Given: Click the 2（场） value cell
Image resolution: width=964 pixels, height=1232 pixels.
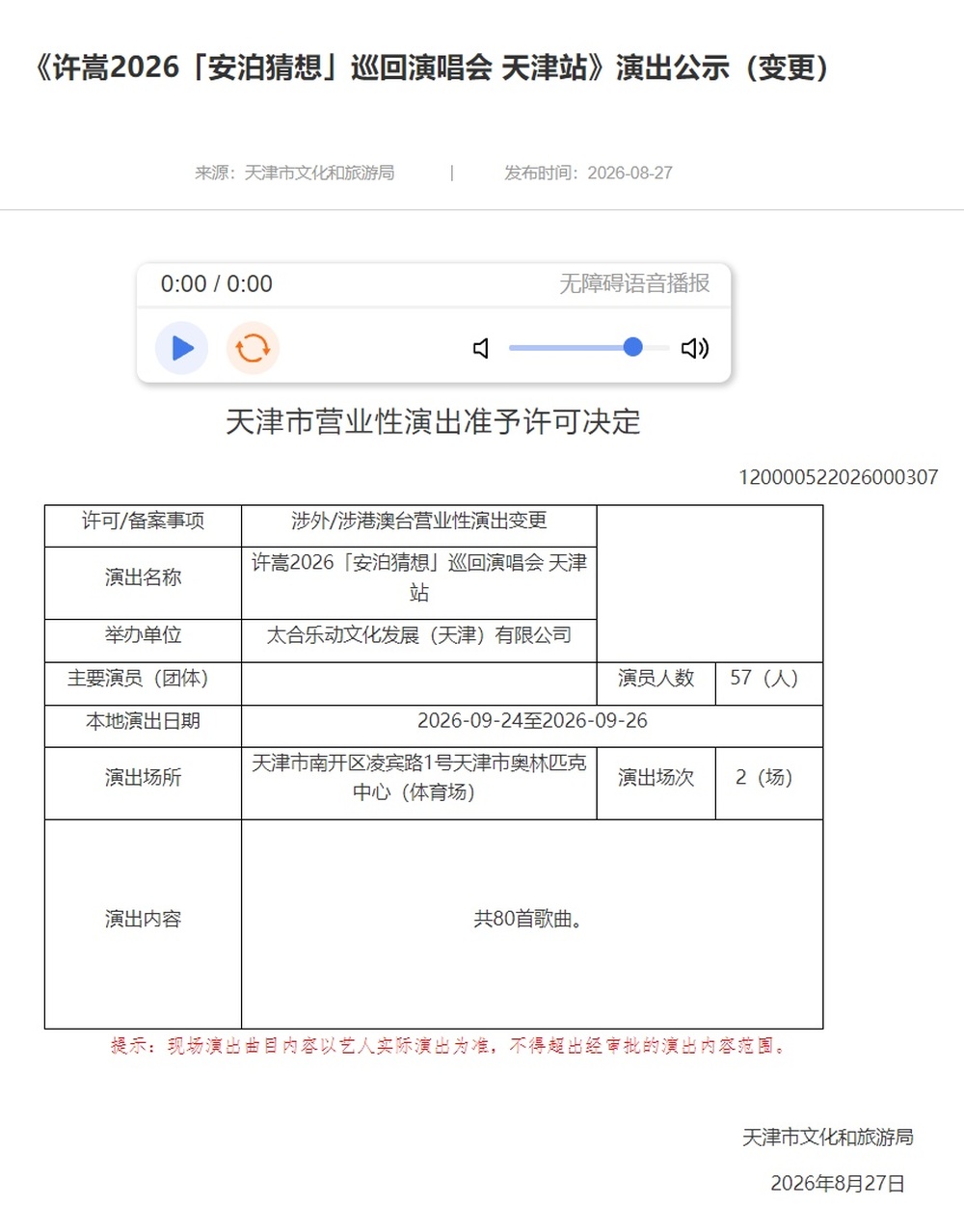Looking at the screenshot, I should [x=769, y=784].
